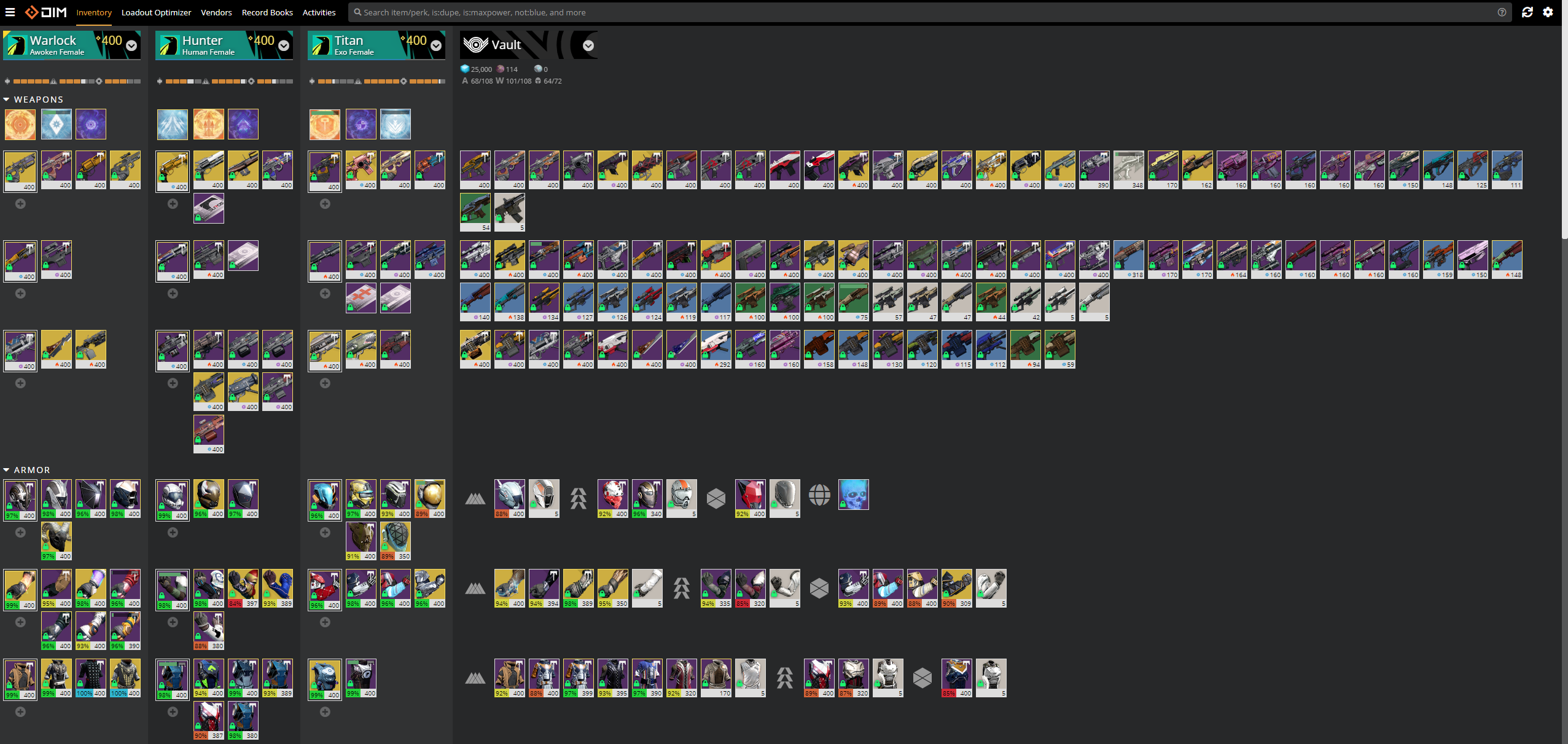Click plus icon under Warlock primary weapons
The height and width of the screenshot is (744, 1568).
tap(20, 204)
